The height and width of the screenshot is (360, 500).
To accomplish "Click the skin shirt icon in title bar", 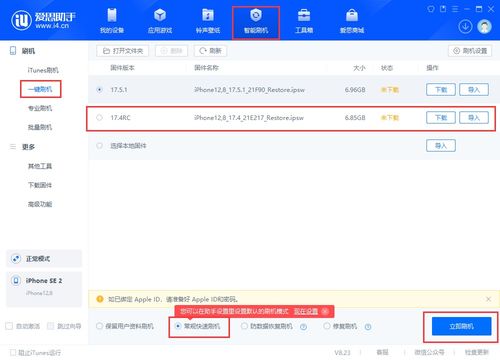I will [x=431, y=9].
